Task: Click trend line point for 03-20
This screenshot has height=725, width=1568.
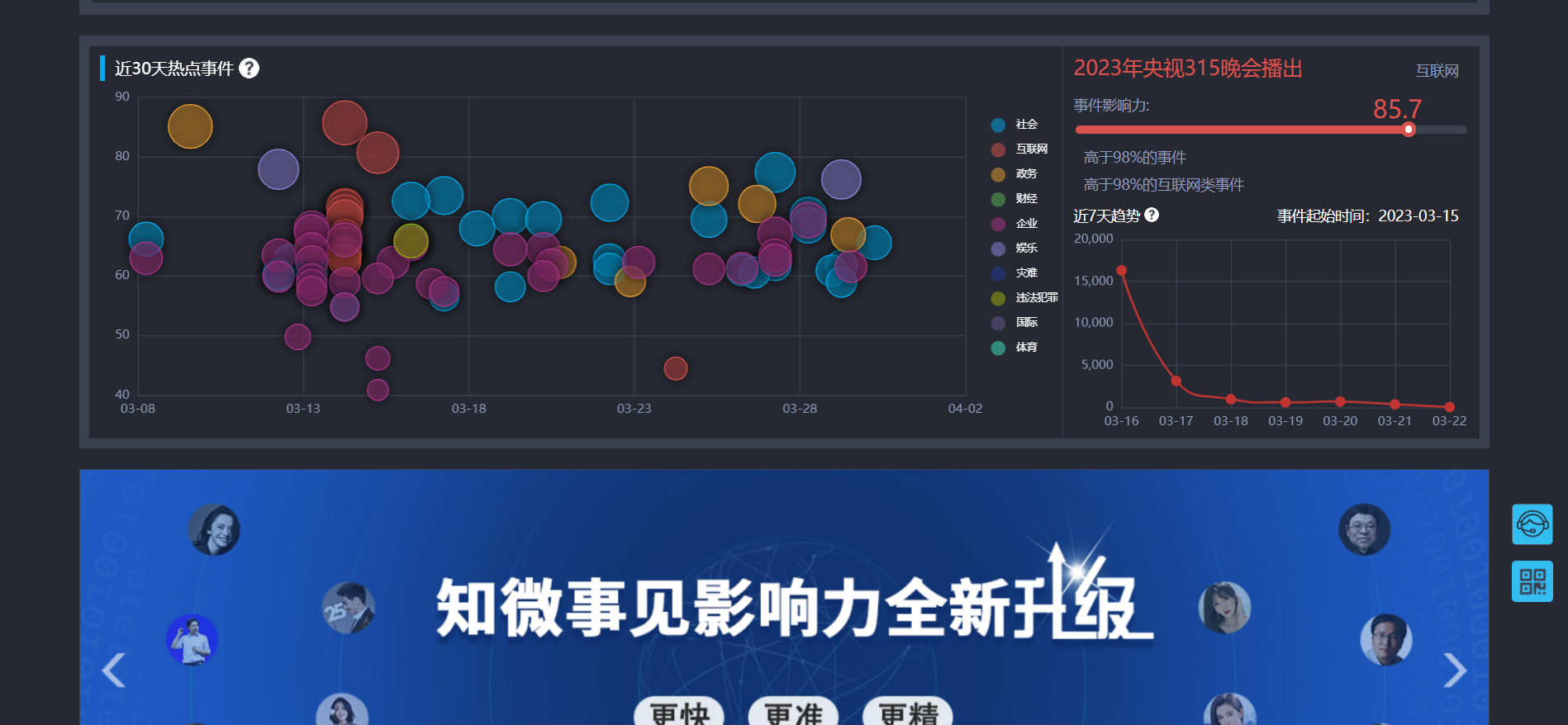Action: point(1340,401)
